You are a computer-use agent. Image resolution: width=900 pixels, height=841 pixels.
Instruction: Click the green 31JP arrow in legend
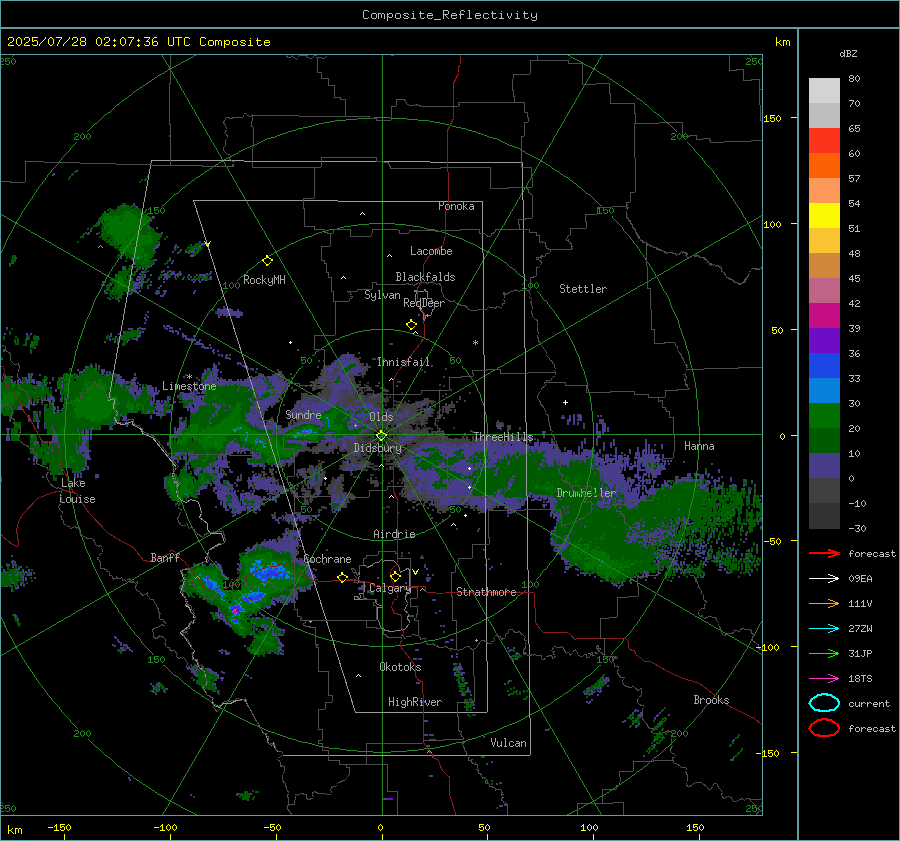point(825,653)
